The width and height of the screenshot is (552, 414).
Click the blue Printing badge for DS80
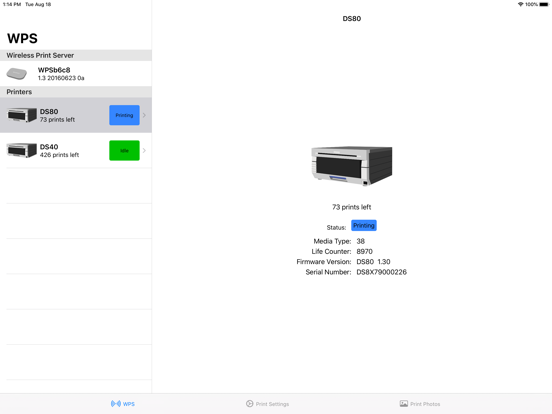click(x=124, y=115)
